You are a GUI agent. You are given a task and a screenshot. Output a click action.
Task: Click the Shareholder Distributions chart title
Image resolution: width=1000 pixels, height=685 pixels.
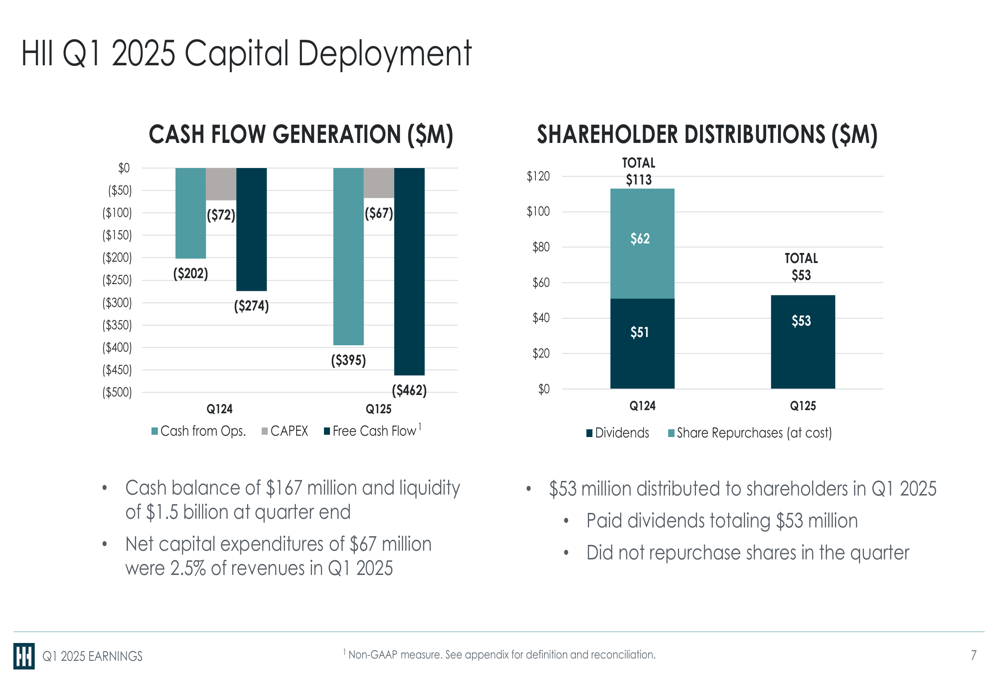point(707,135)
